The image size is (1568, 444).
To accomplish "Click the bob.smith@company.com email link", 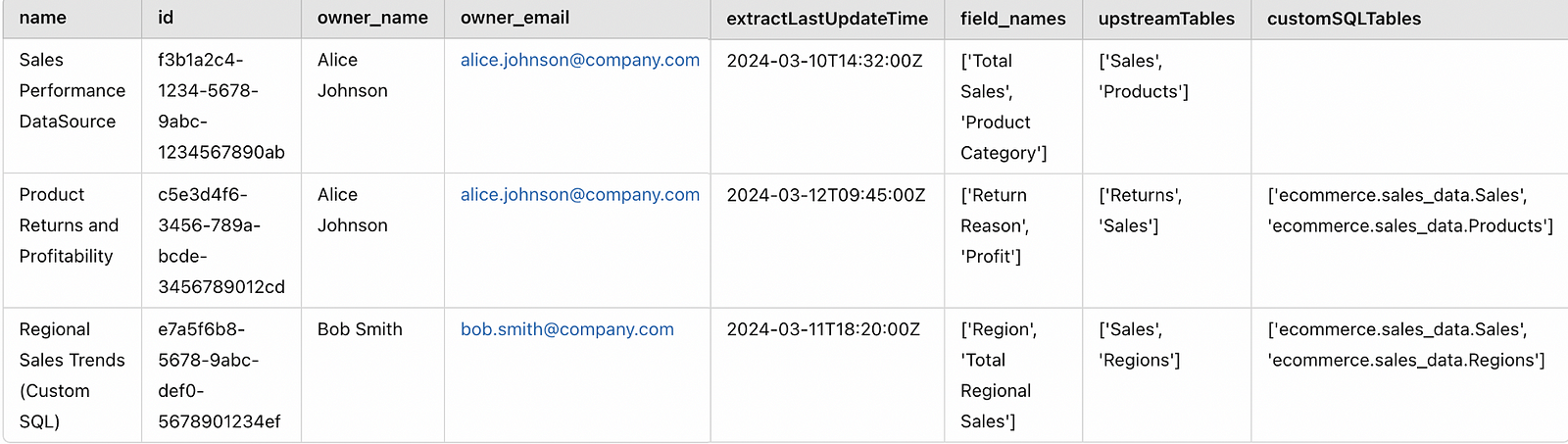I will tap(567, 329).
